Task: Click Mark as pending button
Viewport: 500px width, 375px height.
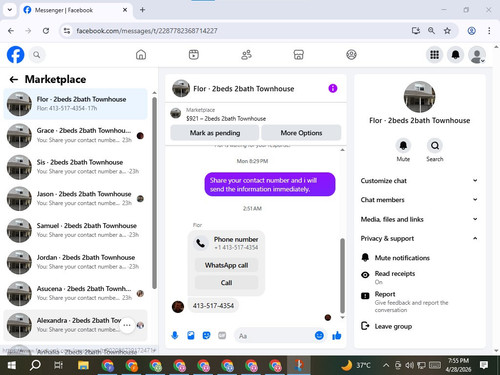Action: click(x=215, y=133)
